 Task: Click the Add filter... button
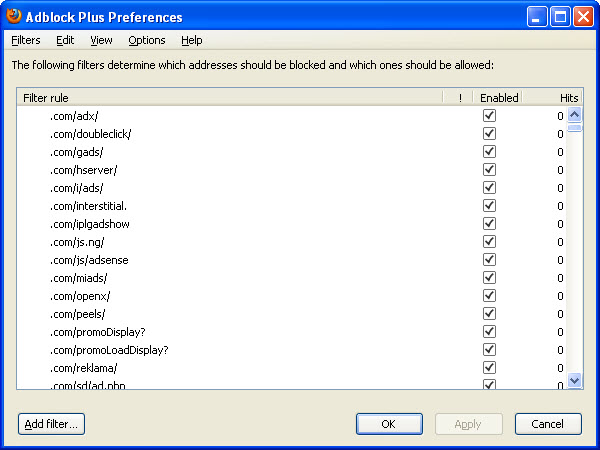(51, 424)
